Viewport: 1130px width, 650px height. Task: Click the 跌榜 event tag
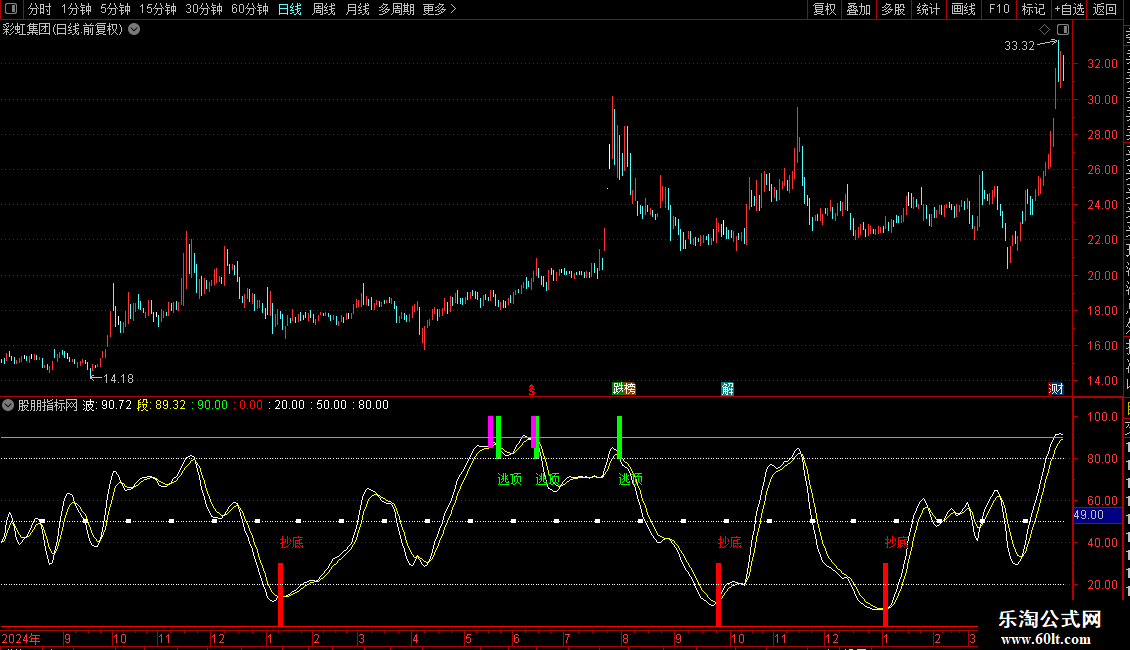[624, 389]
